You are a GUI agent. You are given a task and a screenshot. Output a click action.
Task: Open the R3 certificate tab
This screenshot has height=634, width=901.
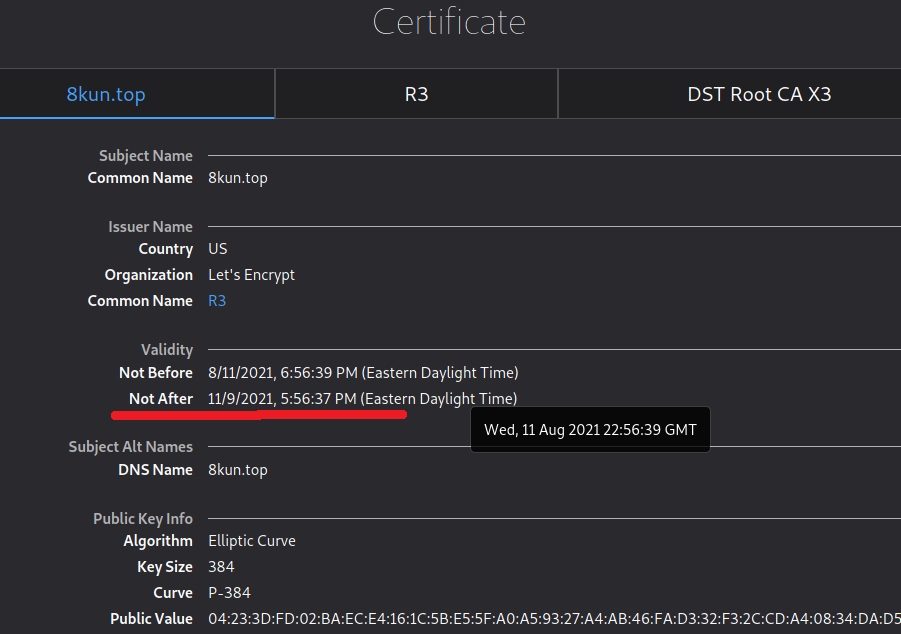417,94
